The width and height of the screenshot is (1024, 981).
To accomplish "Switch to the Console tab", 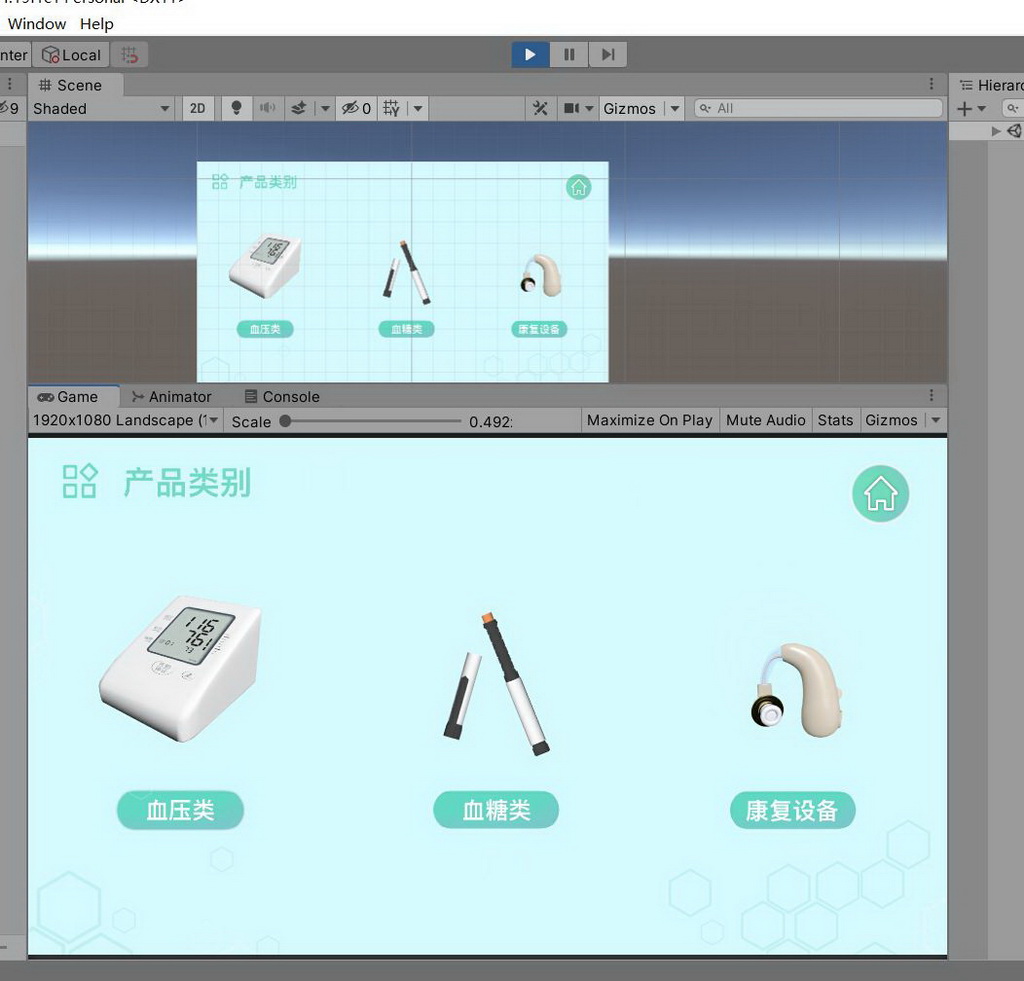I will point(282,397).
